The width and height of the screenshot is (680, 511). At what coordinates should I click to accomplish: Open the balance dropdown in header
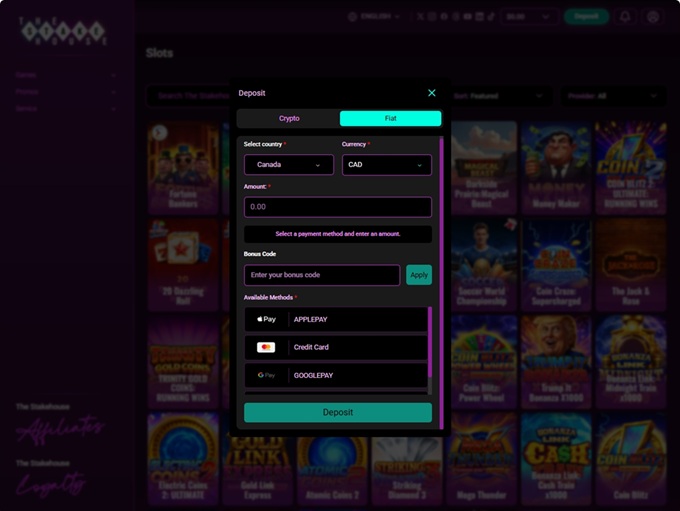point(527,16)
